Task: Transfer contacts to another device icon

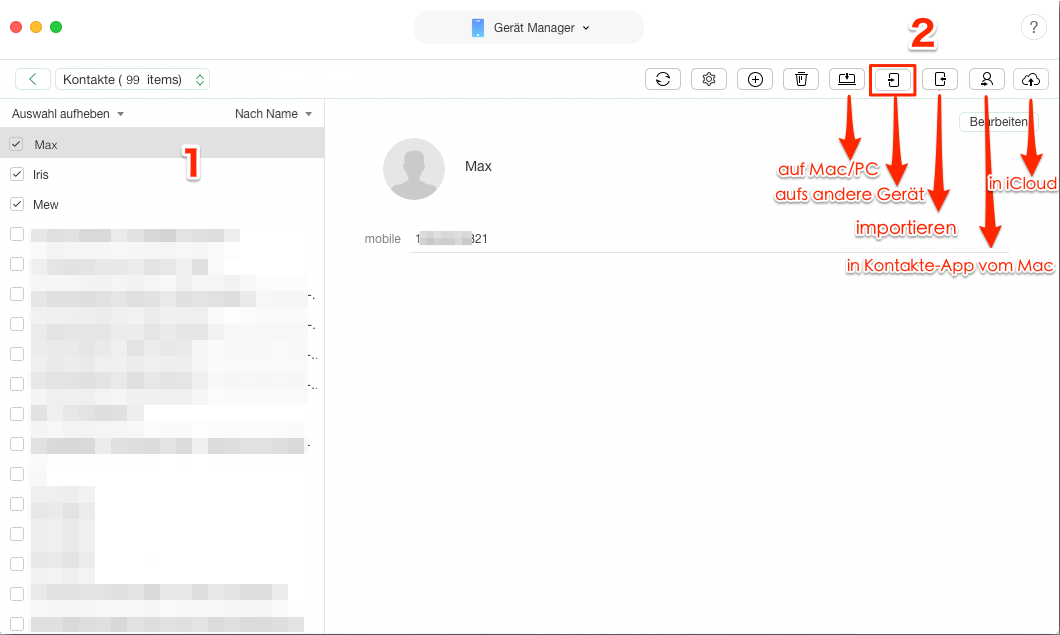Action: pyautogui.click(x=893, y=80)
